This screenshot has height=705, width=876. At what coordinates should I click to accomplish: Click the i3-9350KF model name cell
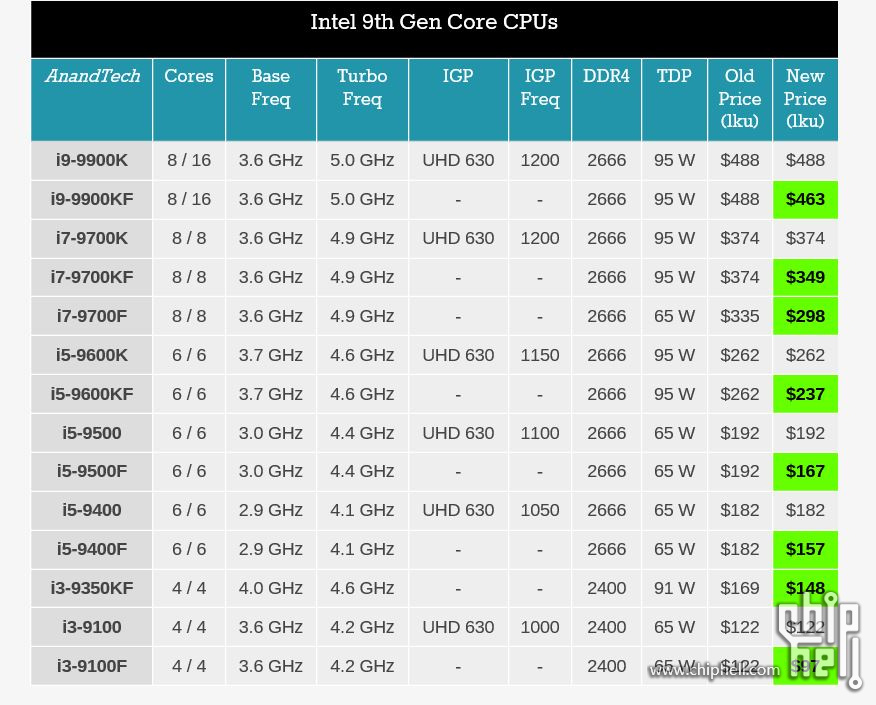pyautogui.click(x=92, y=588)
